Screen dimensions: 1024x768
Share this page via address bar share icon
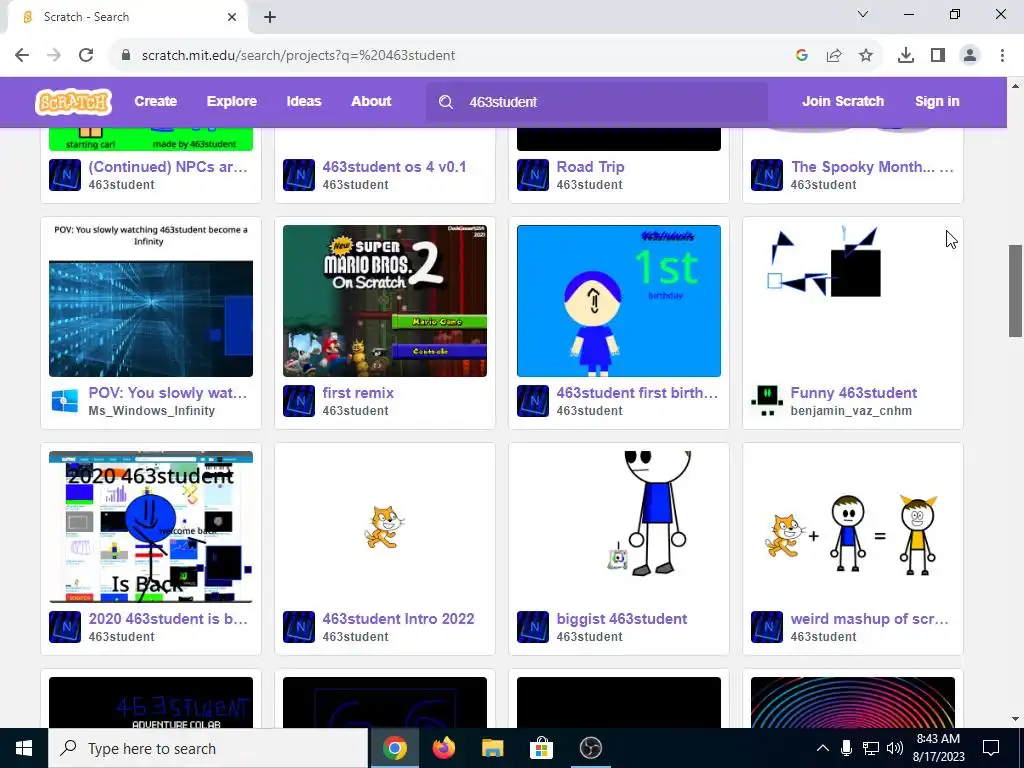click(x=834, y=56)
